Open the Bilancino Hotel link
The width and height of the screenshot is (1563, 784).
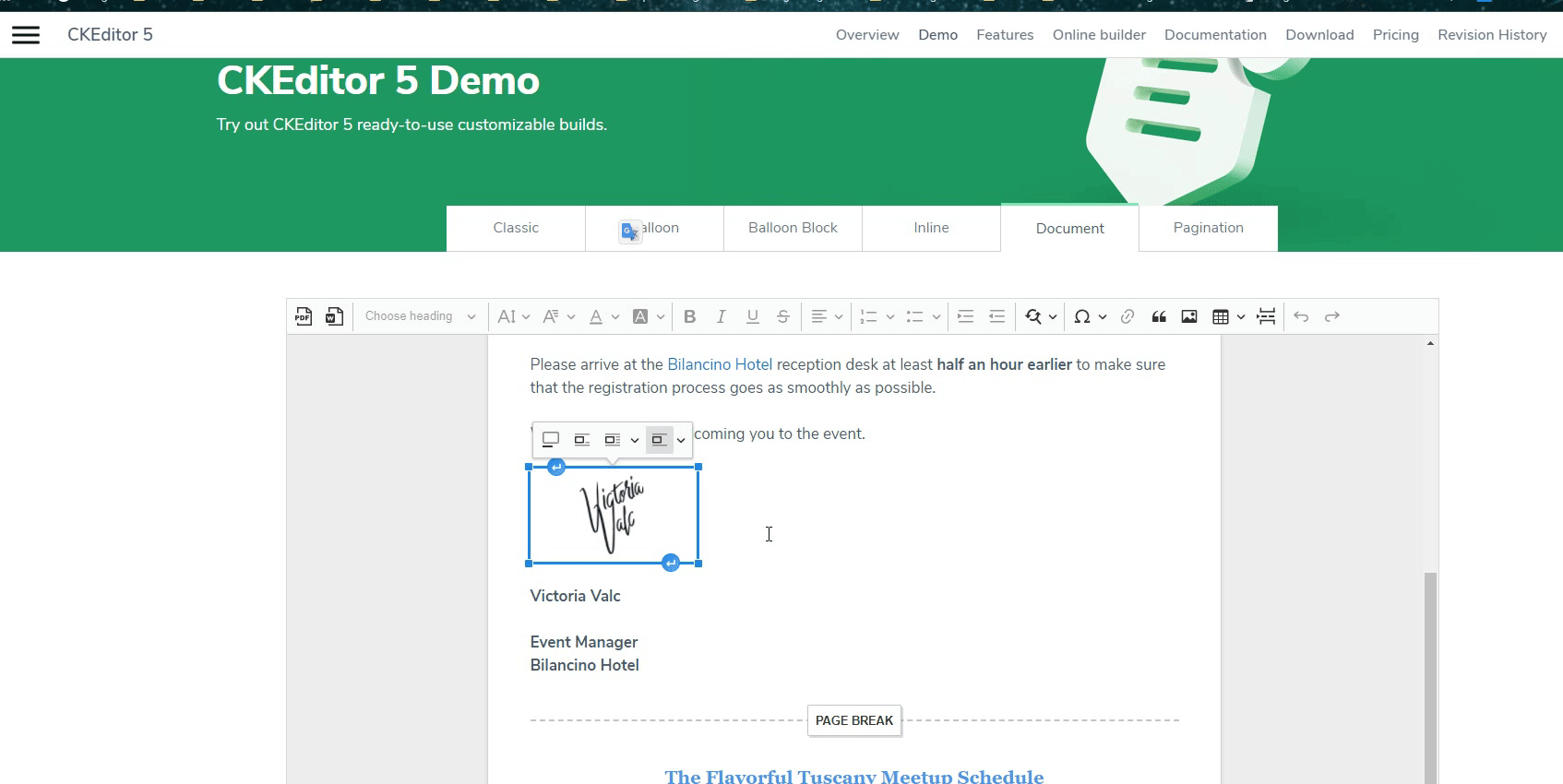click(x=720, y=364)
